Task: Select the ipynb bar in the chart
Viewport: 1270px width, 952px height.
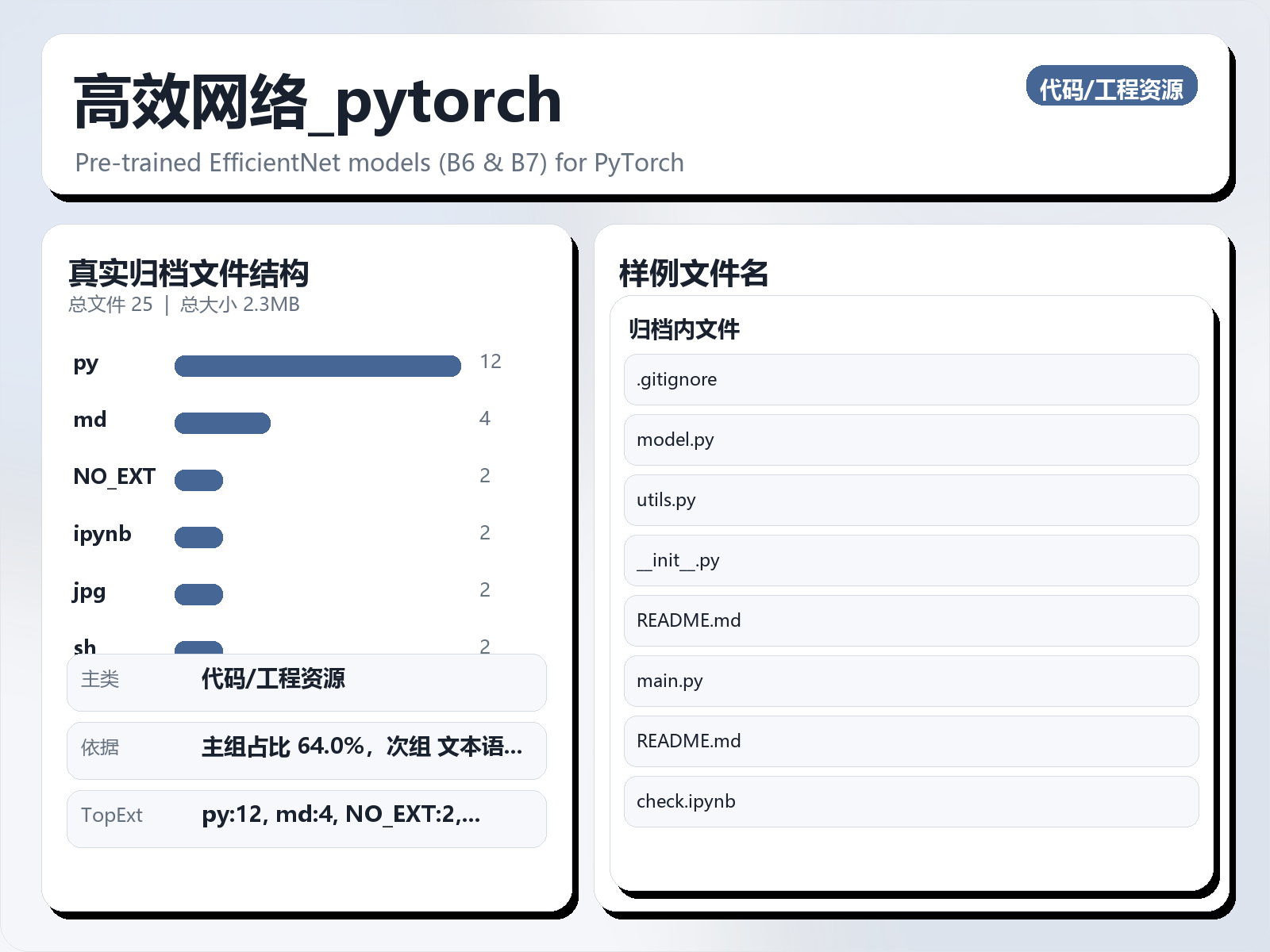Action: coord(198,537)
